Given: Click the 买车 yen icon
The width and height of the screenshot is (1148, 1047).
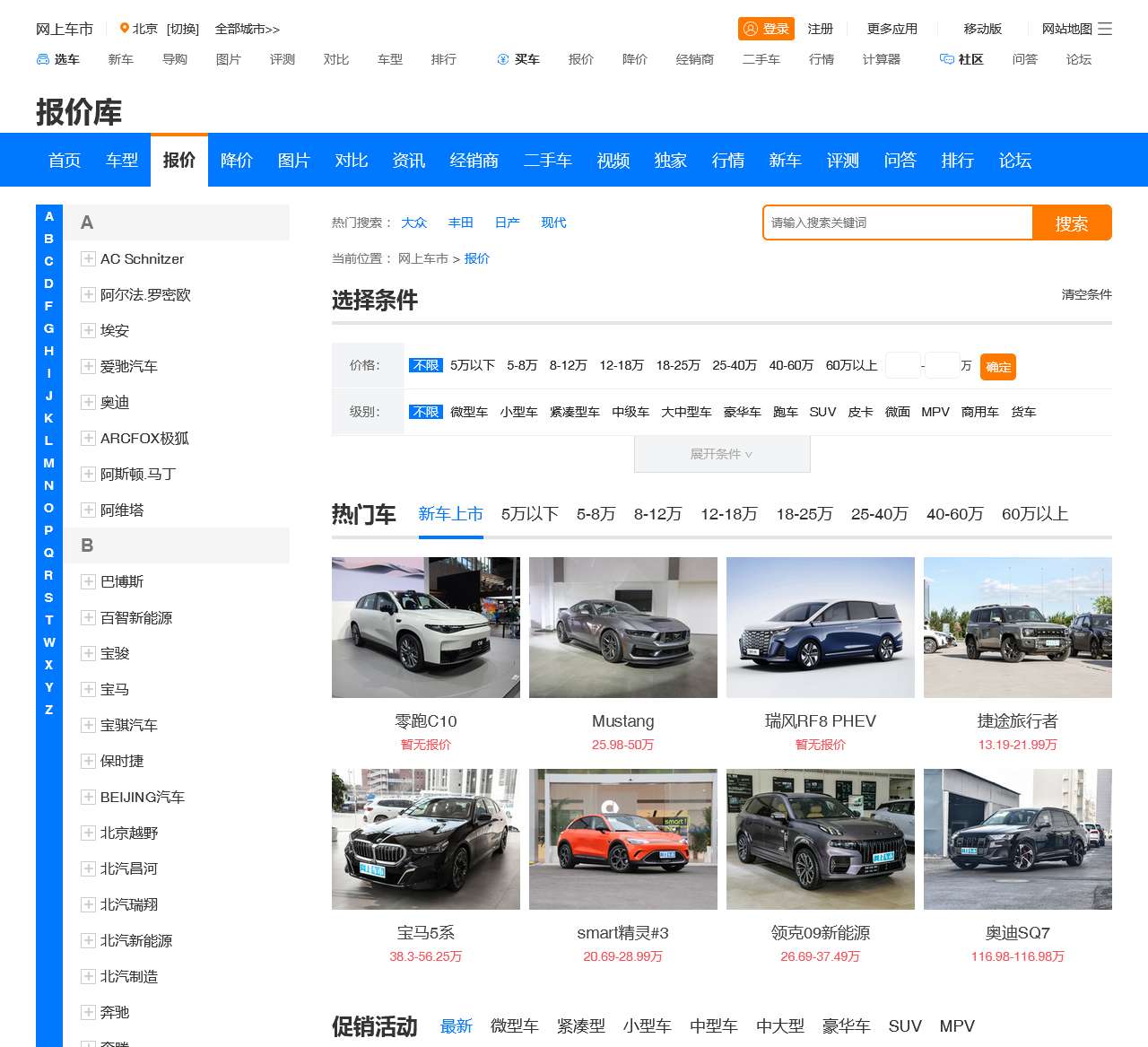Looking at the screenshot, I should point(503,59).
